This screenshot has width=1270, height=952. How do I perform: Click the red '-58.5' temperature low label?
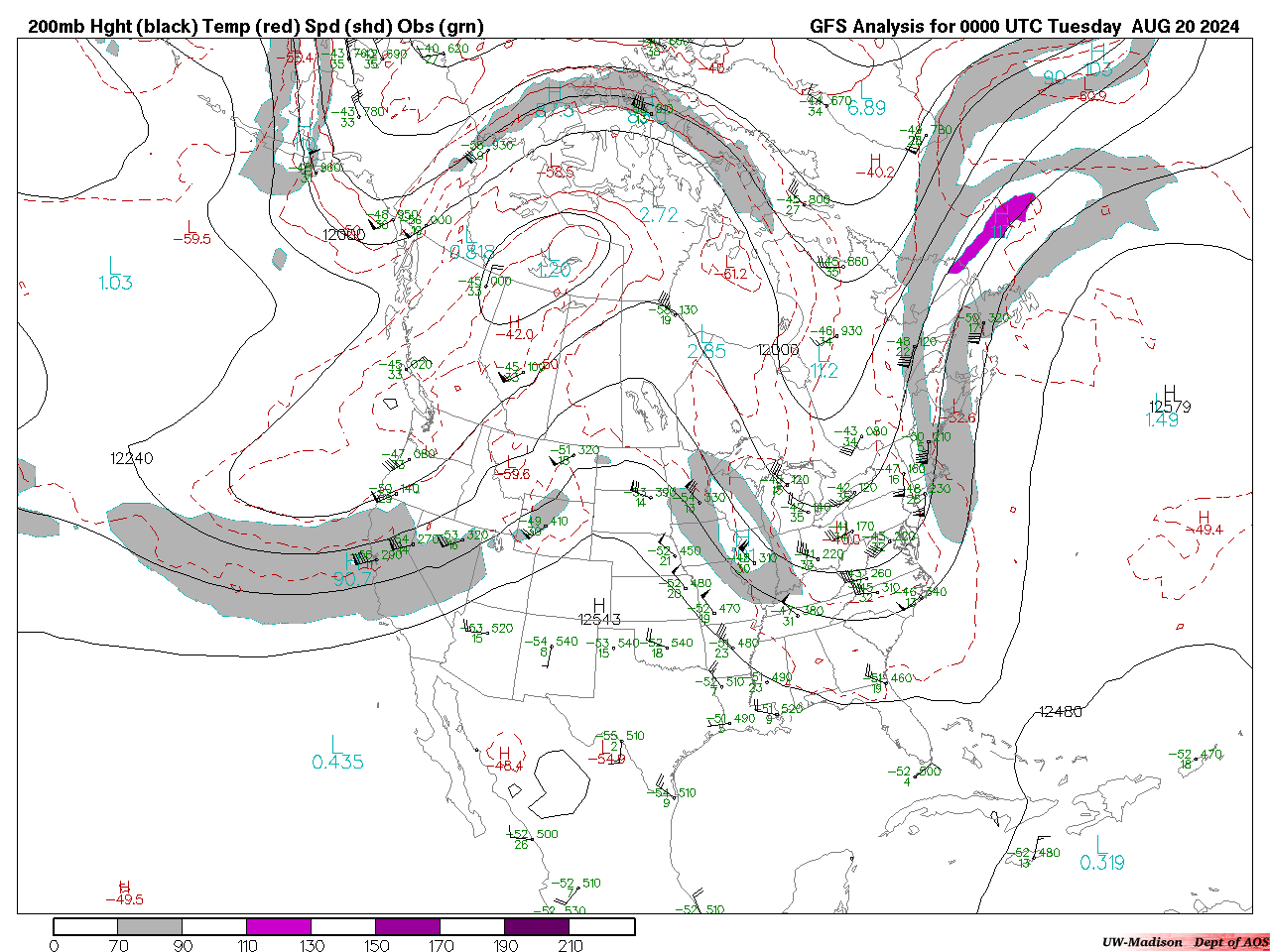[x=555, y=173]
